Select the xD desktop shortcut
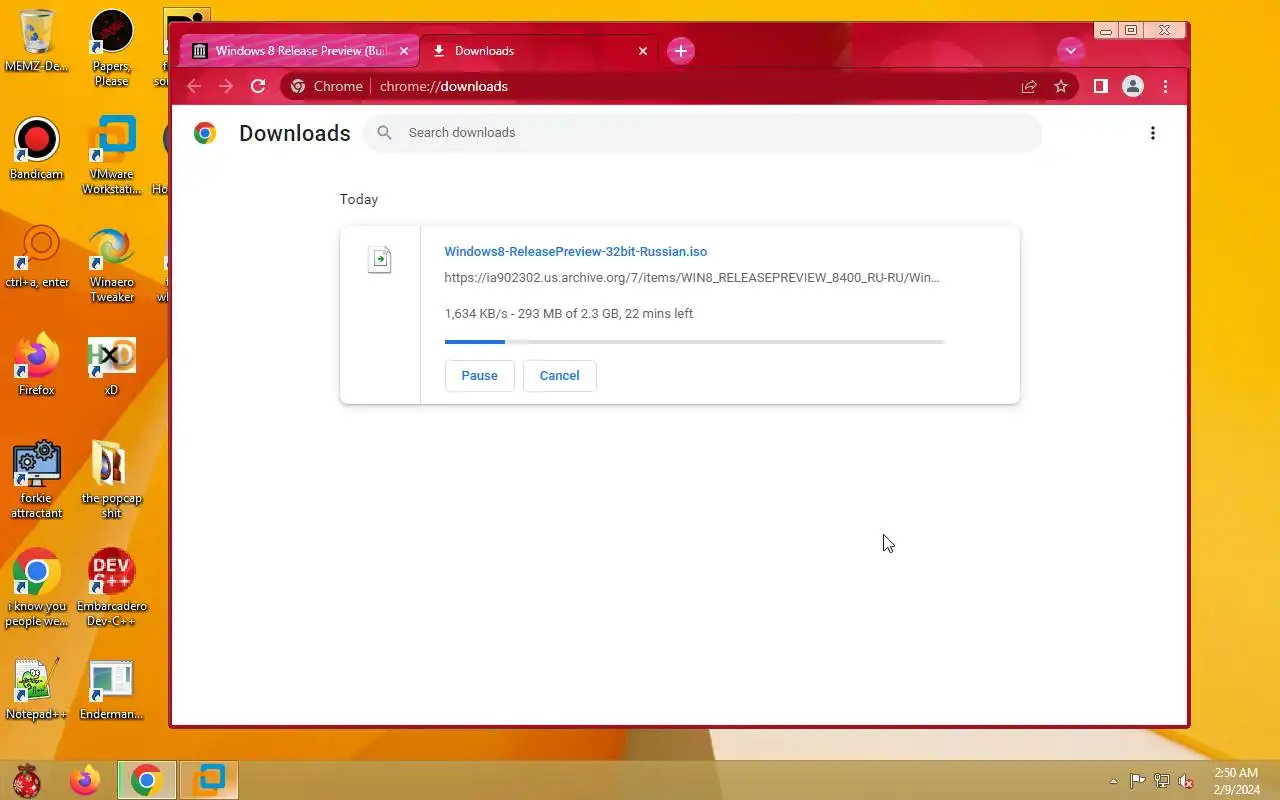 (111, 366)
